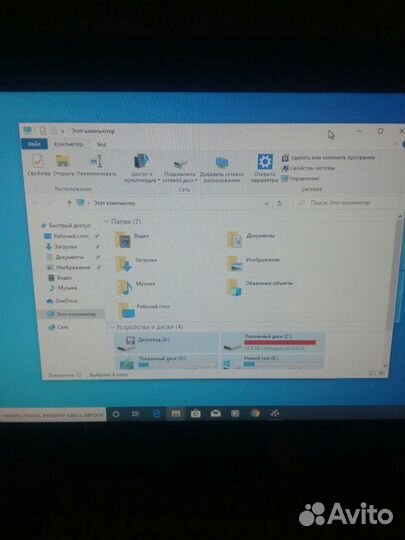This screenshot has width=405, height=540.
Task: Open Microsoft Store from taskbar
Action: click(196, 413)
